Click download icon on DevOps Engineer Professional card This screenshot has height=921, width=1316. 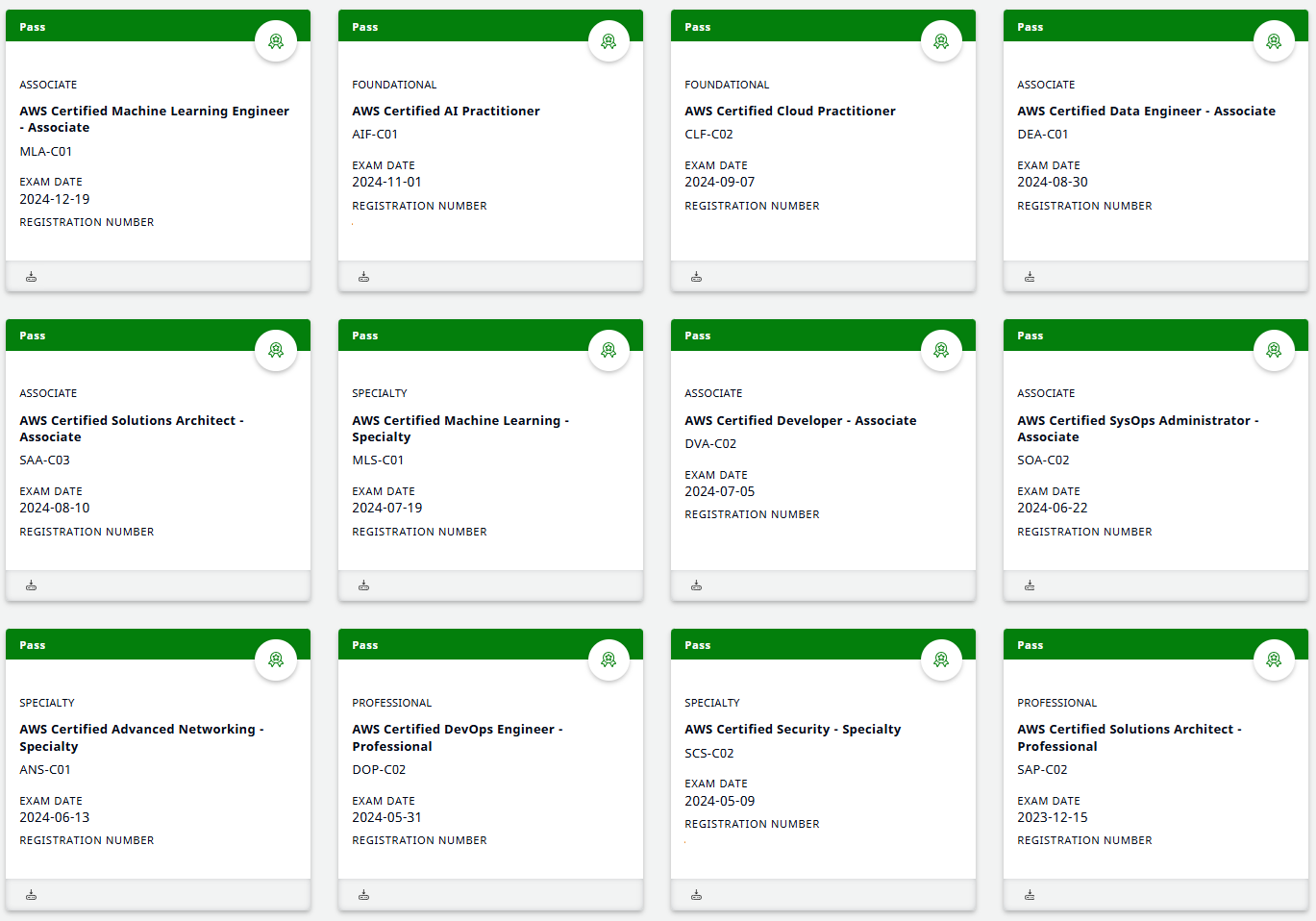(x=364, y=895)
